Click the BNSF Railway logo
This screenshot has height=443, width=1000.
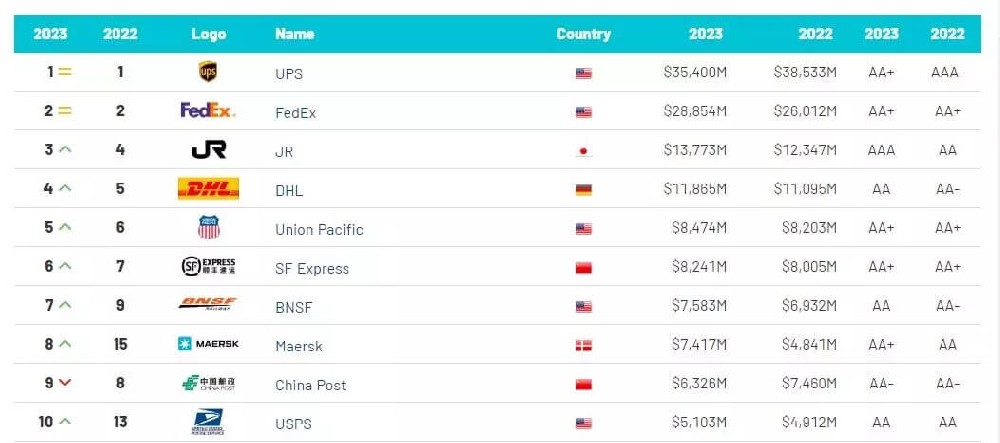(208, 305)
